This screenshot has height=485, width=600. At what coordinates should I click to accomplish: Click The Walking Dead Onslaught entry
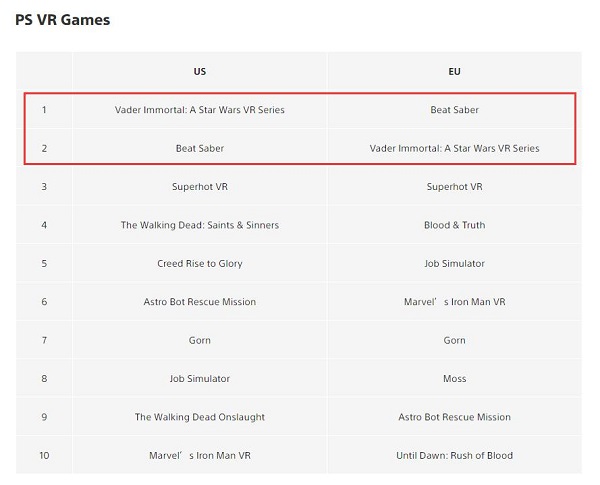point(199,417)
